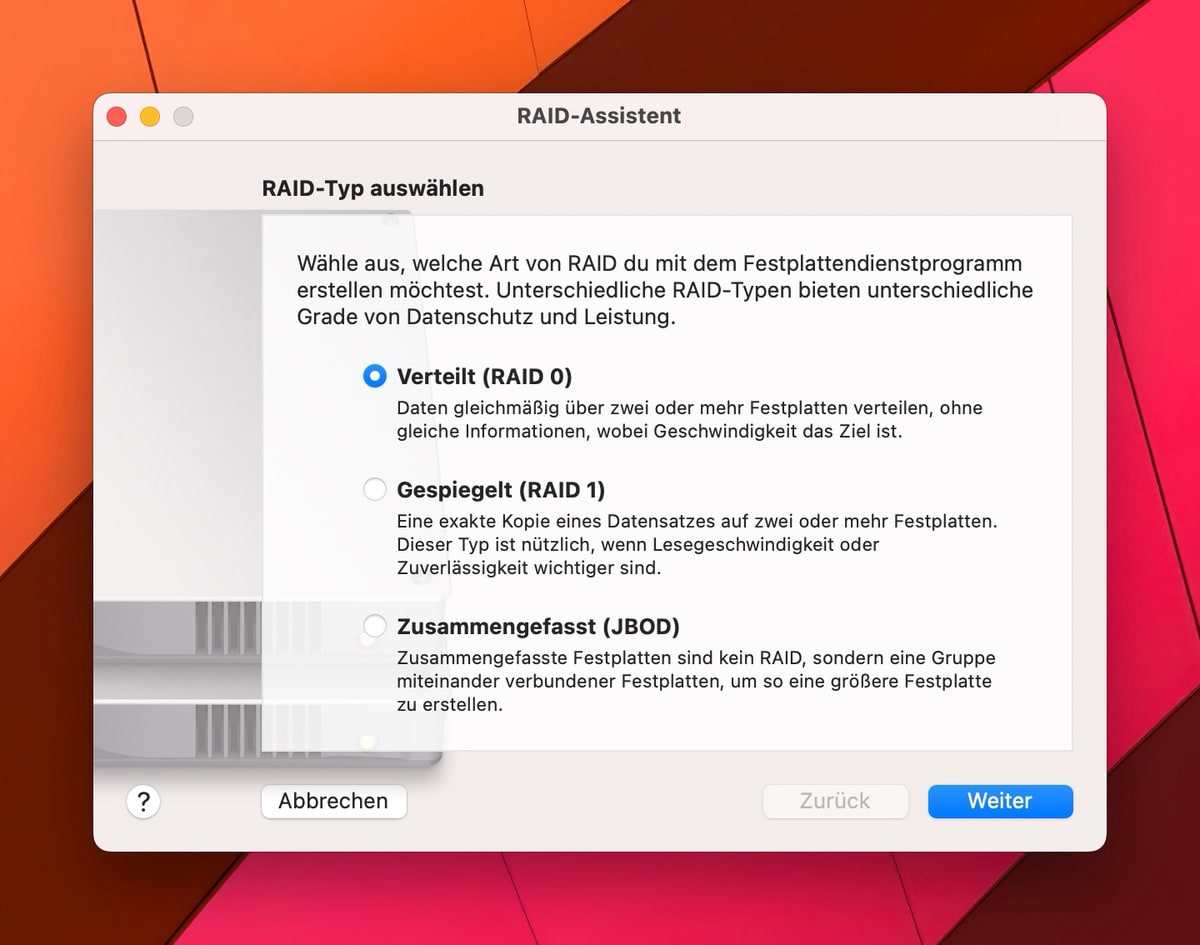Enable the Zusammengefasst (JBOD) radio button

374,626
